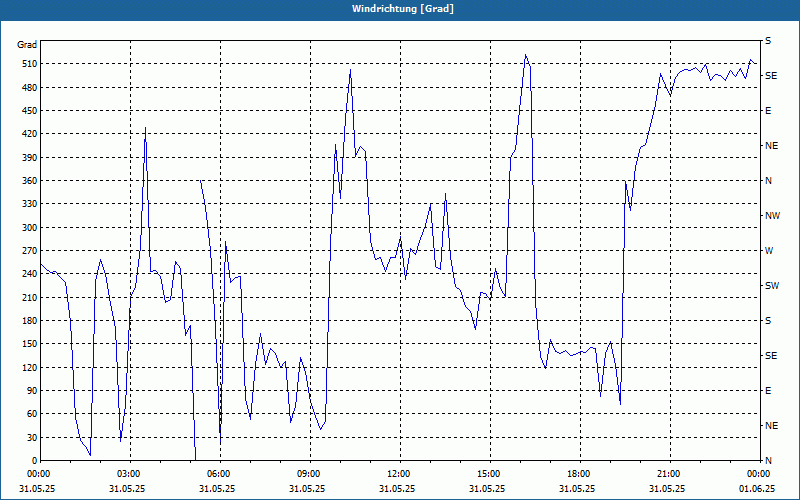Click the SW compass label on the right axis
This screenshot has height=500, width=800.
pyautogui.click(x=772, y=286)
